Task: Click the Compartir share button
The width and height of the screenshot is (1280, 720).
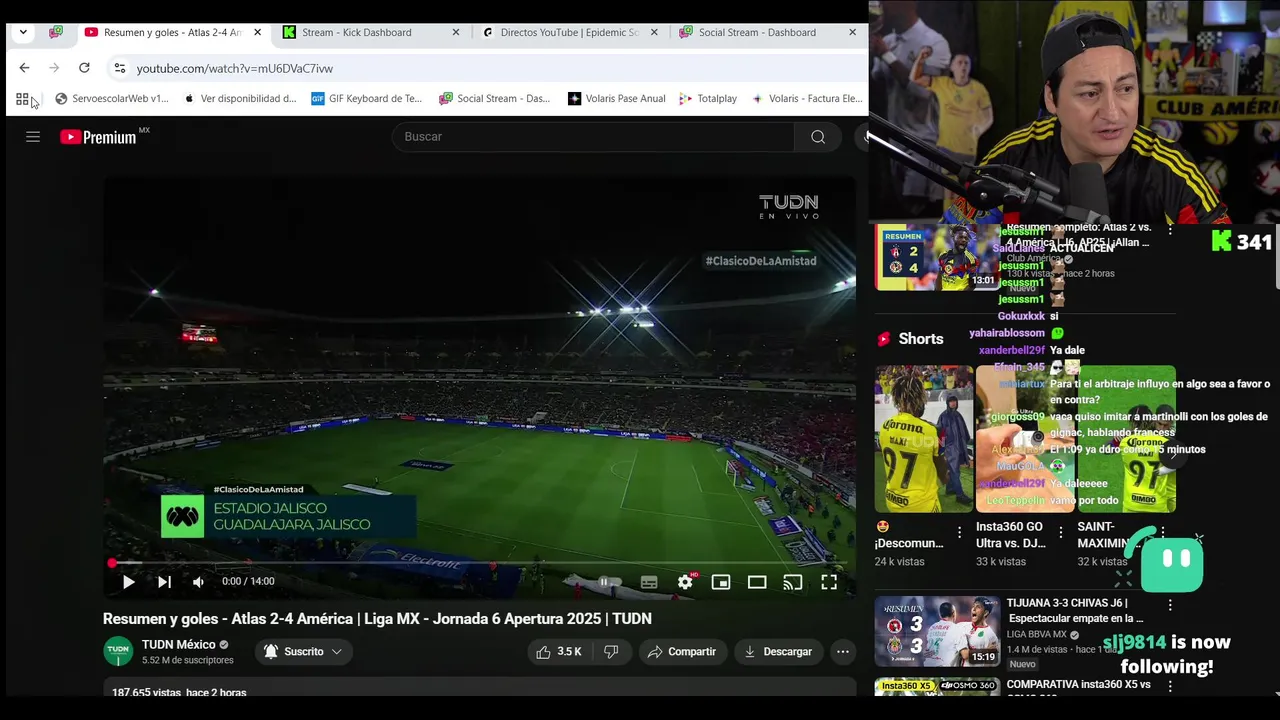Action: pyautogui.click(x=682, y=652)
